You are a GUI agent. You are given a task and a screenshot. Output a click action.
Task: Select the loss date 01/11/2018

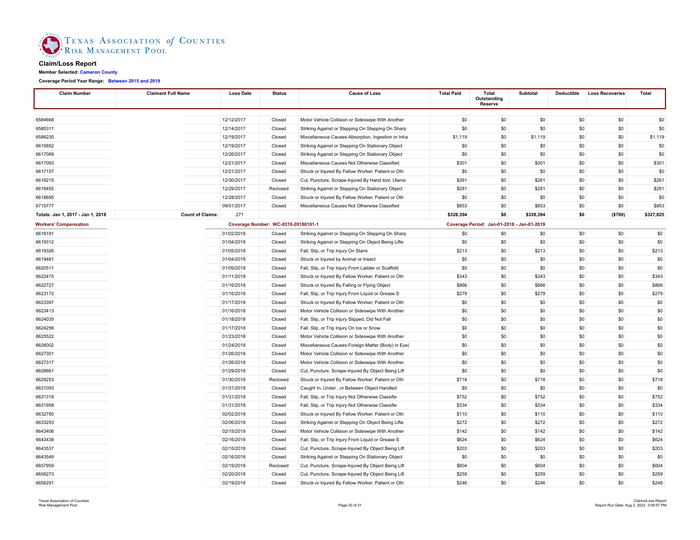[233, 277]
